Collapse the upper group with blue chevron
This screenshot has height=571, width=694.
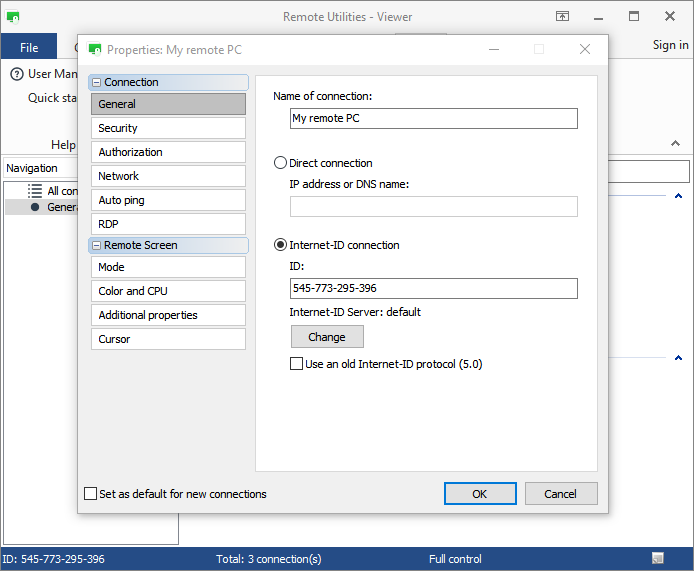[x=678, y=195]
